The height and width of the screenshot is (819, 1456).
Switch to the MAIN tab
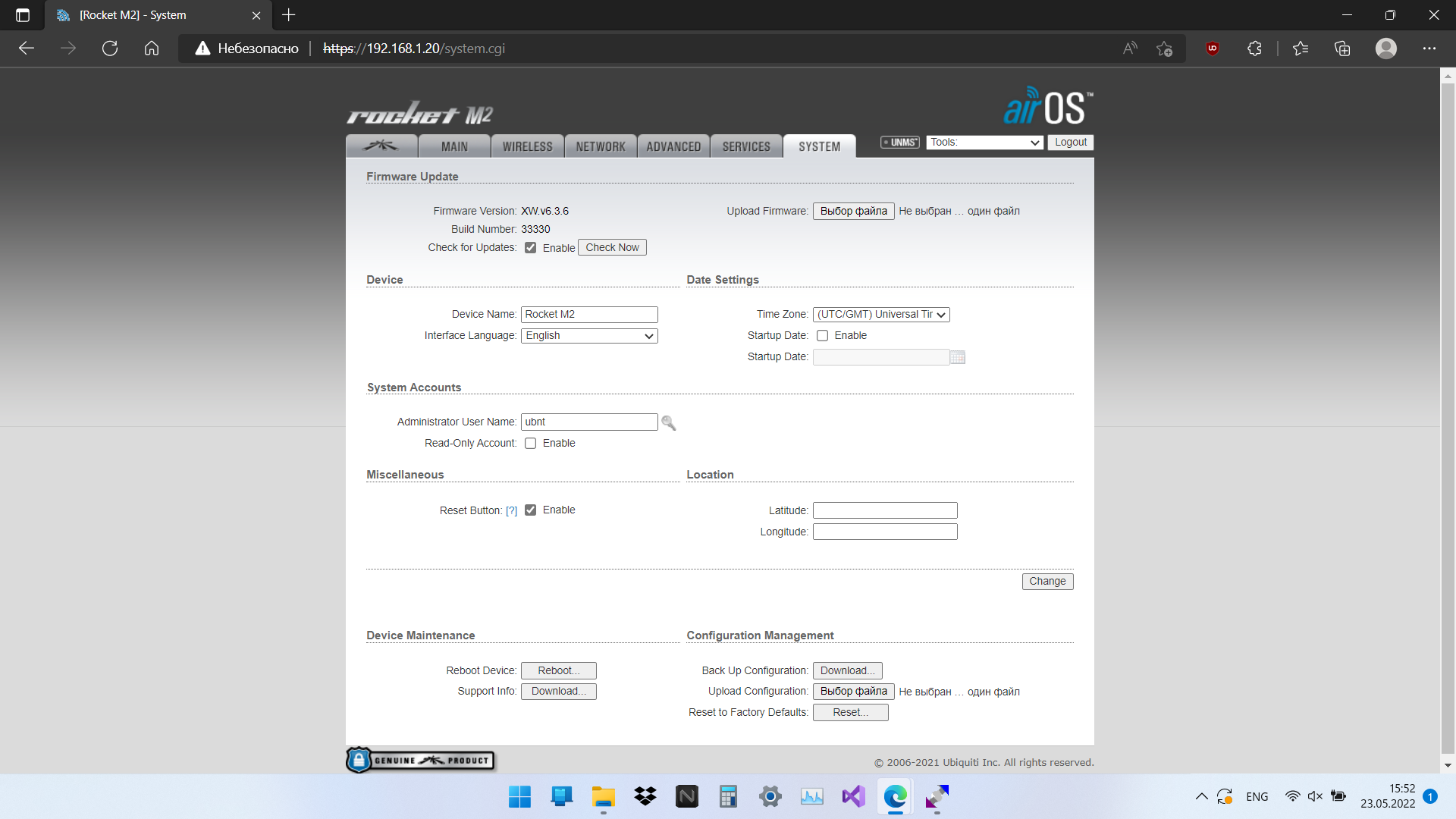click(x=454, y=146)
